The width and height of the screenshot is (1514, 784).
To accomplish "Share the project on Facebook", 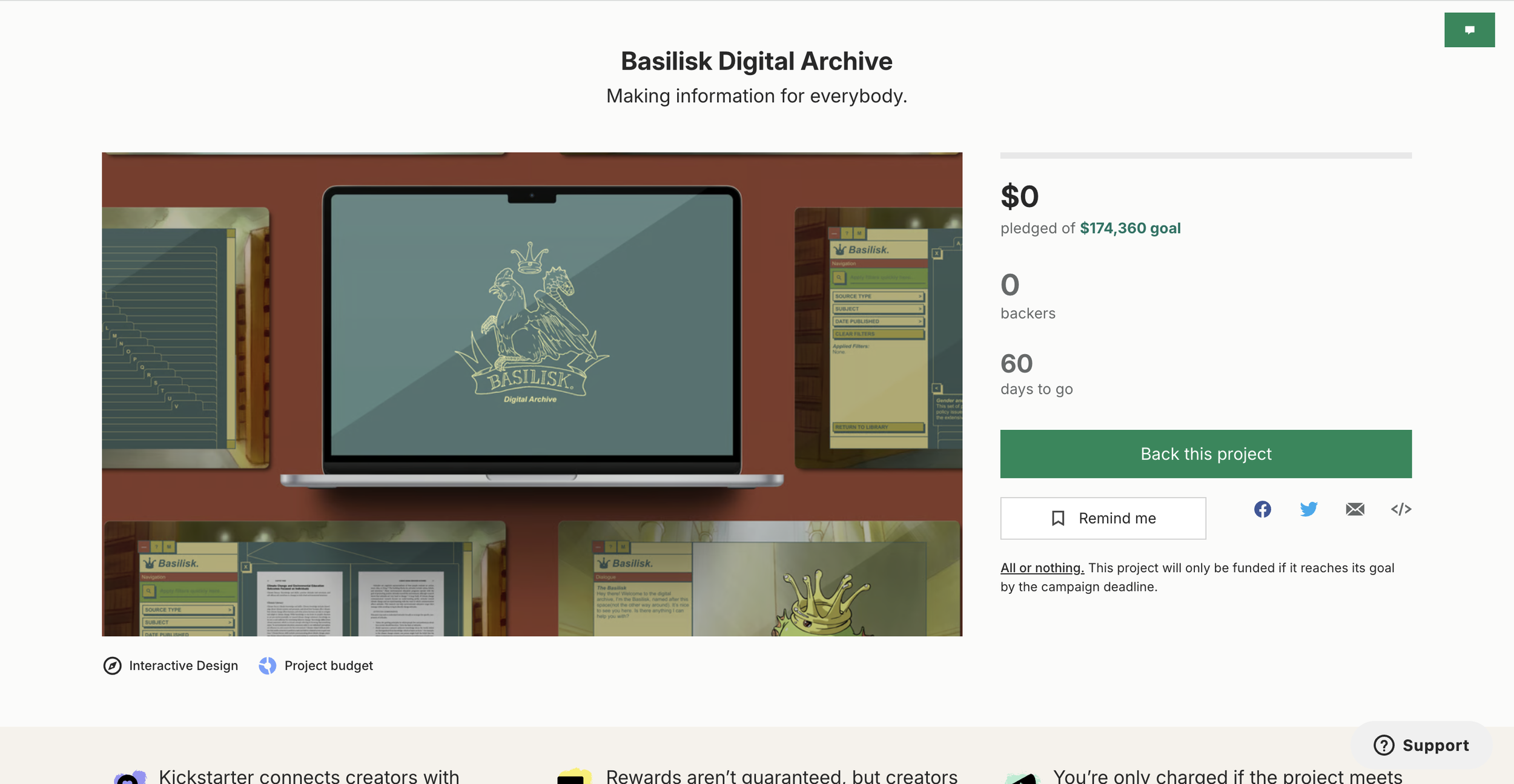I will [x=1262, y=509].
